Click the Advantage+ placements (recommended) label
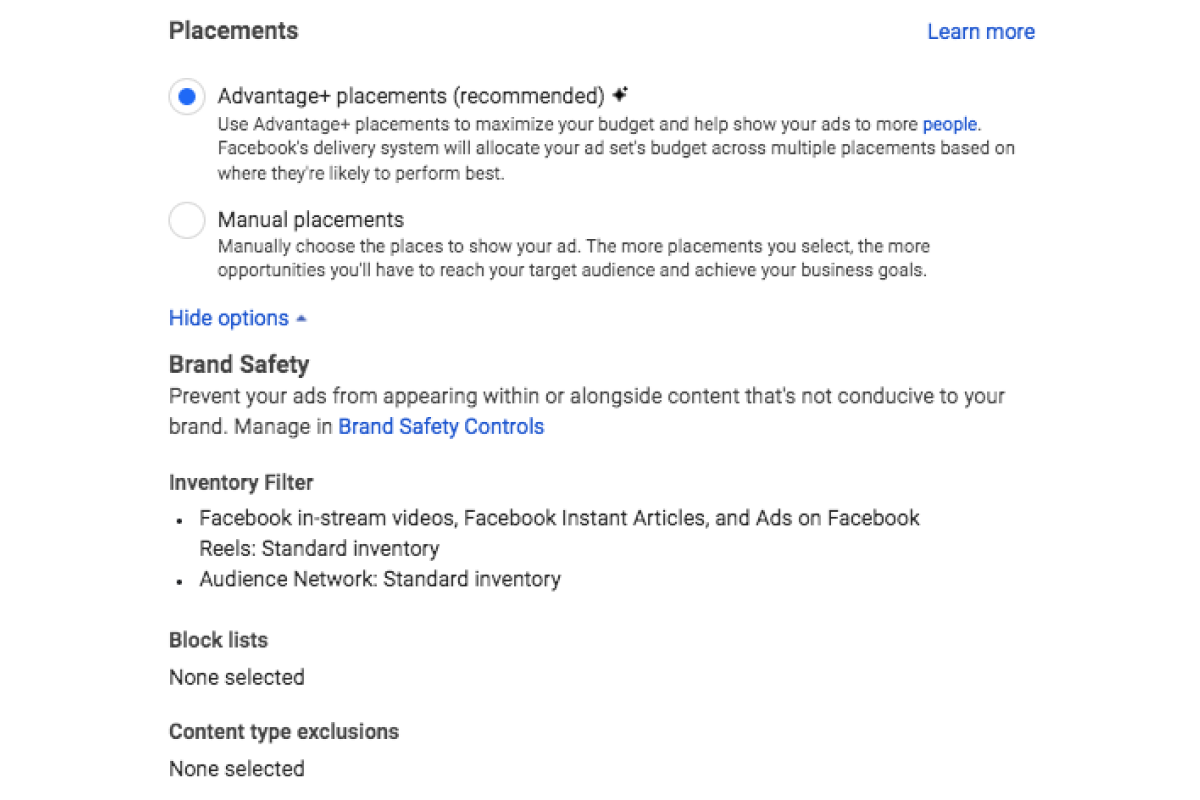The image size is (1200, 800). click(411, 96)
